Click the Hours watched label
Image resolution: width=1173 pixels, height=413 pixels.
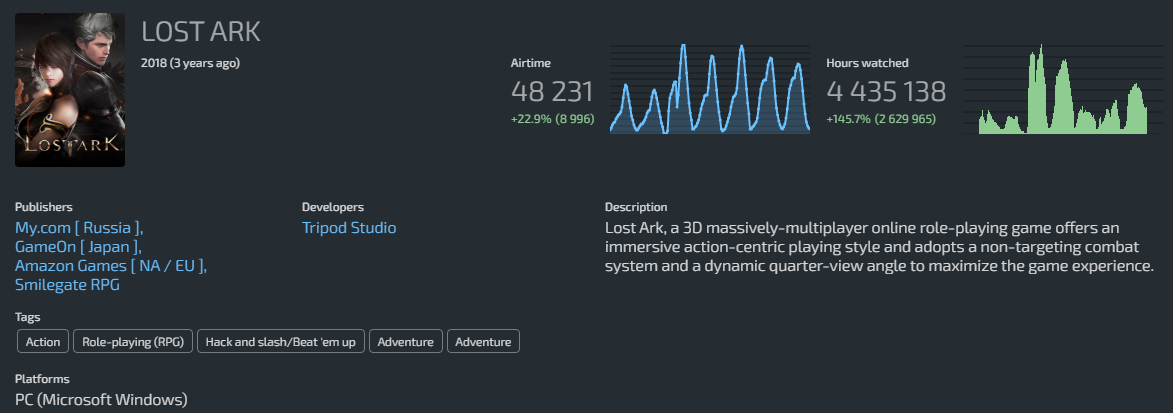867,64
